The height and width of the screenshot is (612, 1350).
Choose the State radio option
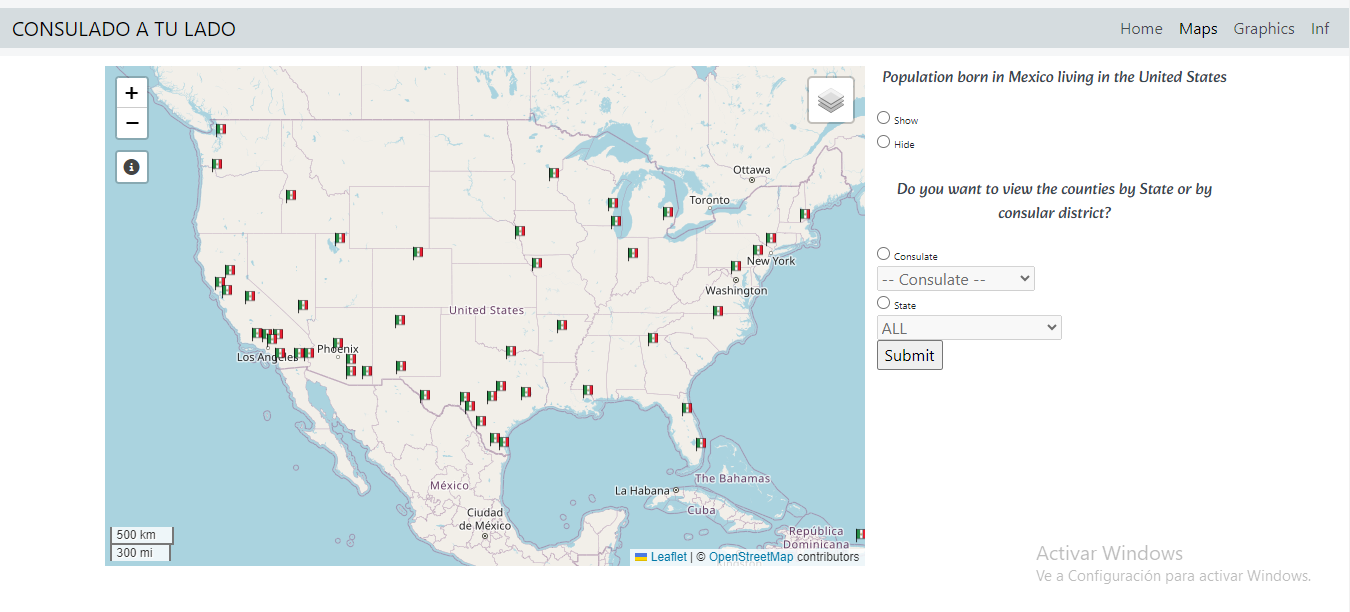pyautogui.click(x=884, y=303)
